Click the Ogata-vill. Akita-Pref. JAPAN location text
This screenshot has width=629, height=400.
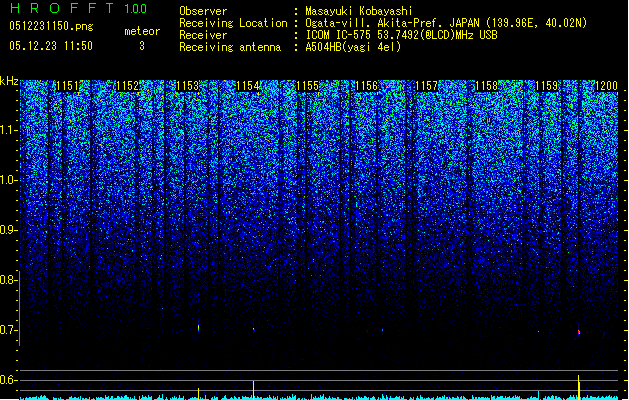coord(446,23)
